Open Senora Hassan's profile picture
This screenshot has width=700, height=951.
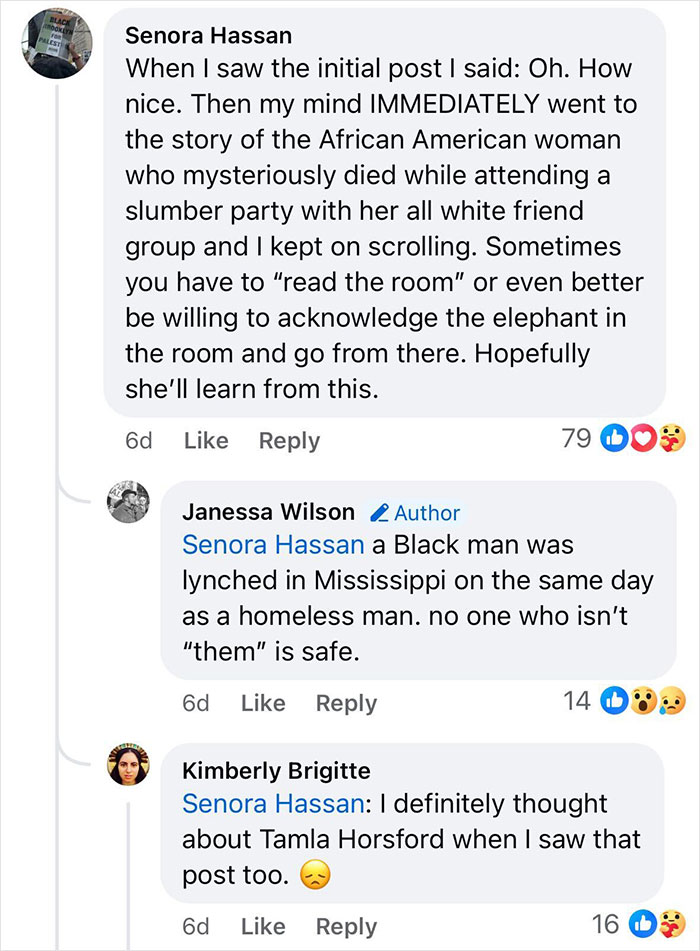(x=47, y=44)
